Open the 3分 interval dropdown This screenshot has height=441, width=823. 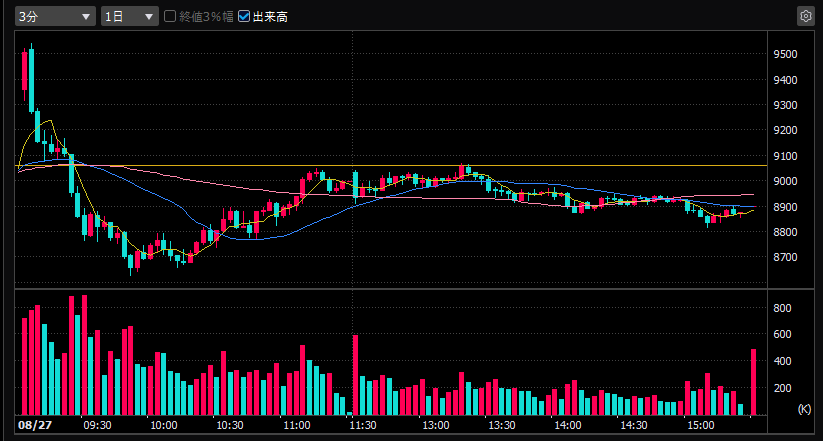55,16
